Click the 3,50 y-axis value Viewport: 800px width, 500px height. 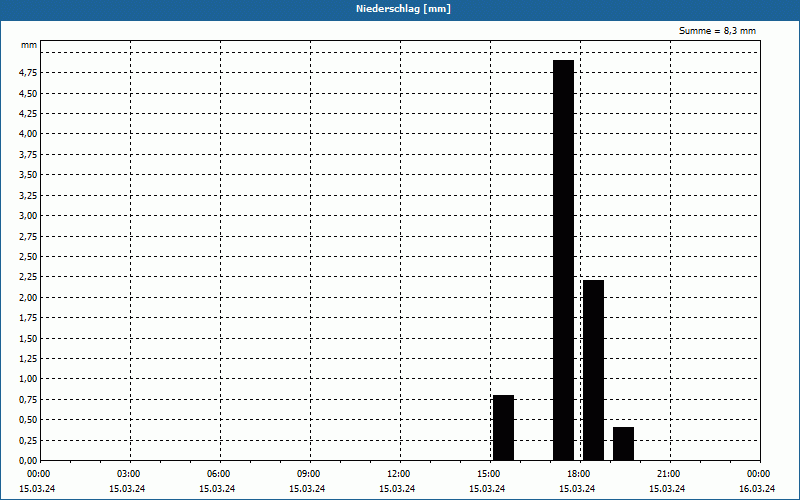28,175
